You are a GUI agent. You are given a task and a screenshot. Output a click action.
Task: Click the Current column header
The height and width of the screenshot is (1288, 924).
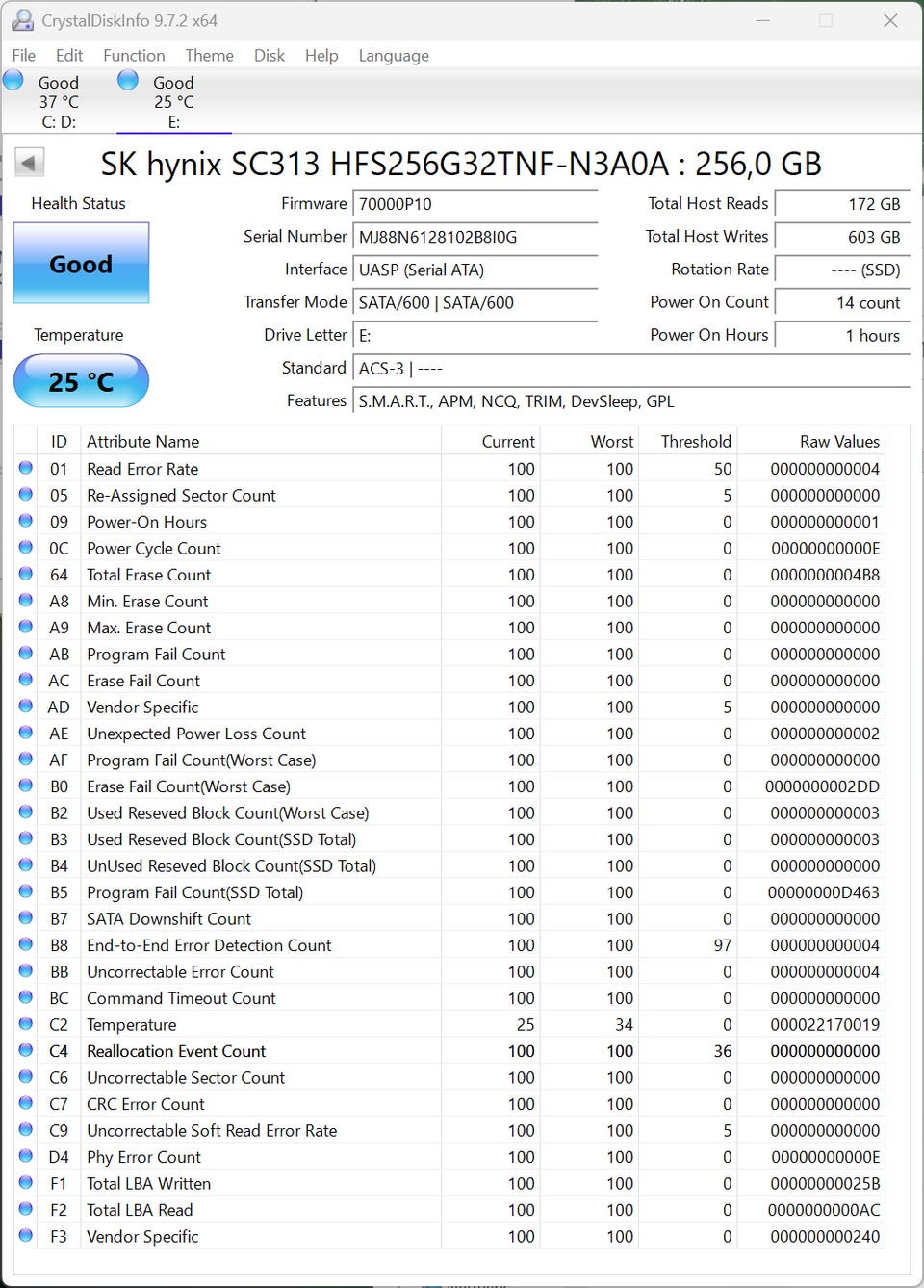(491, 441)
